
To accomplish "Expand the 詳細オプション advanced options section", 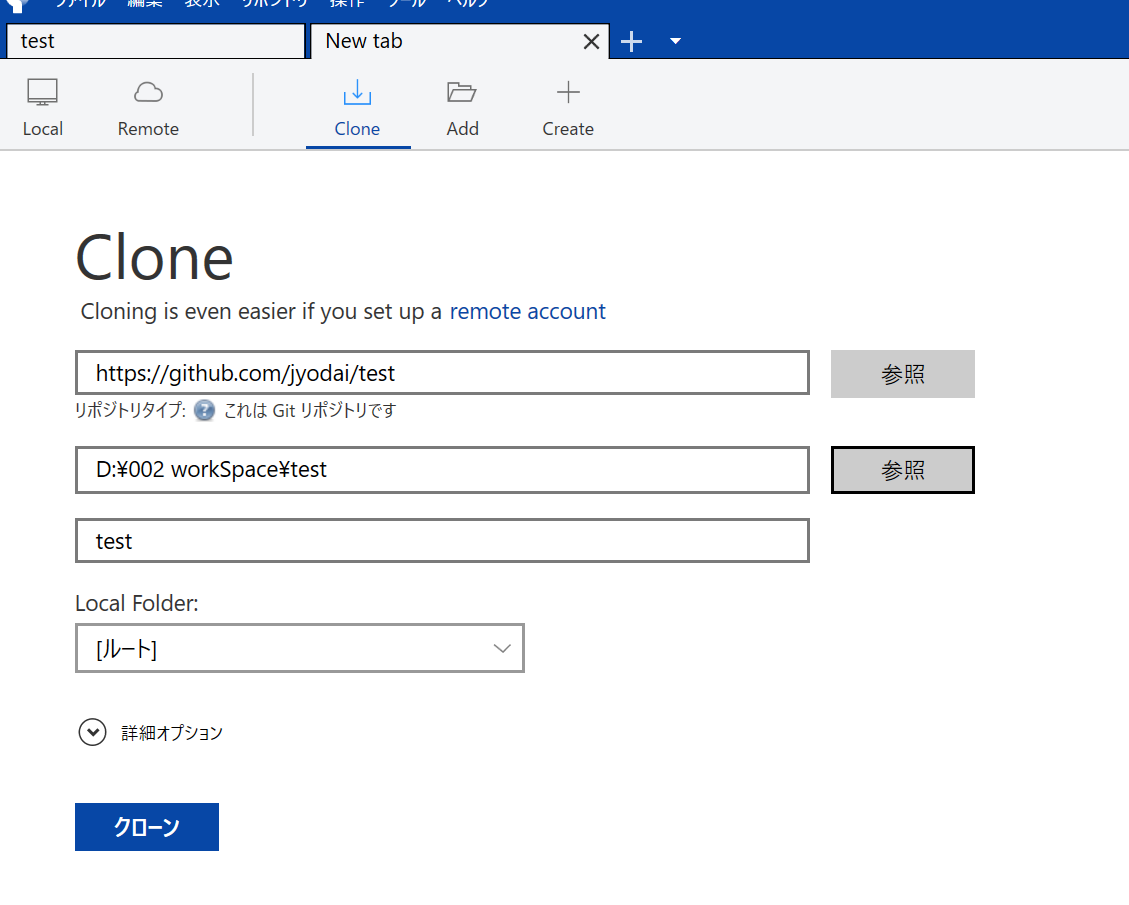I will click(x=92, y=732).
